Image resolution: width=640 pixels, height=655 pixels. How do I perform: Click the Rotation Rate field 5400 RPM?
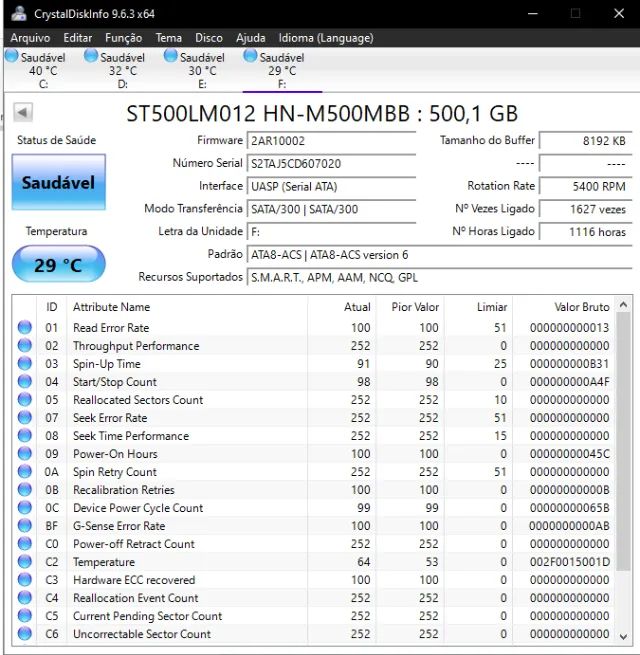pos(586,186)
